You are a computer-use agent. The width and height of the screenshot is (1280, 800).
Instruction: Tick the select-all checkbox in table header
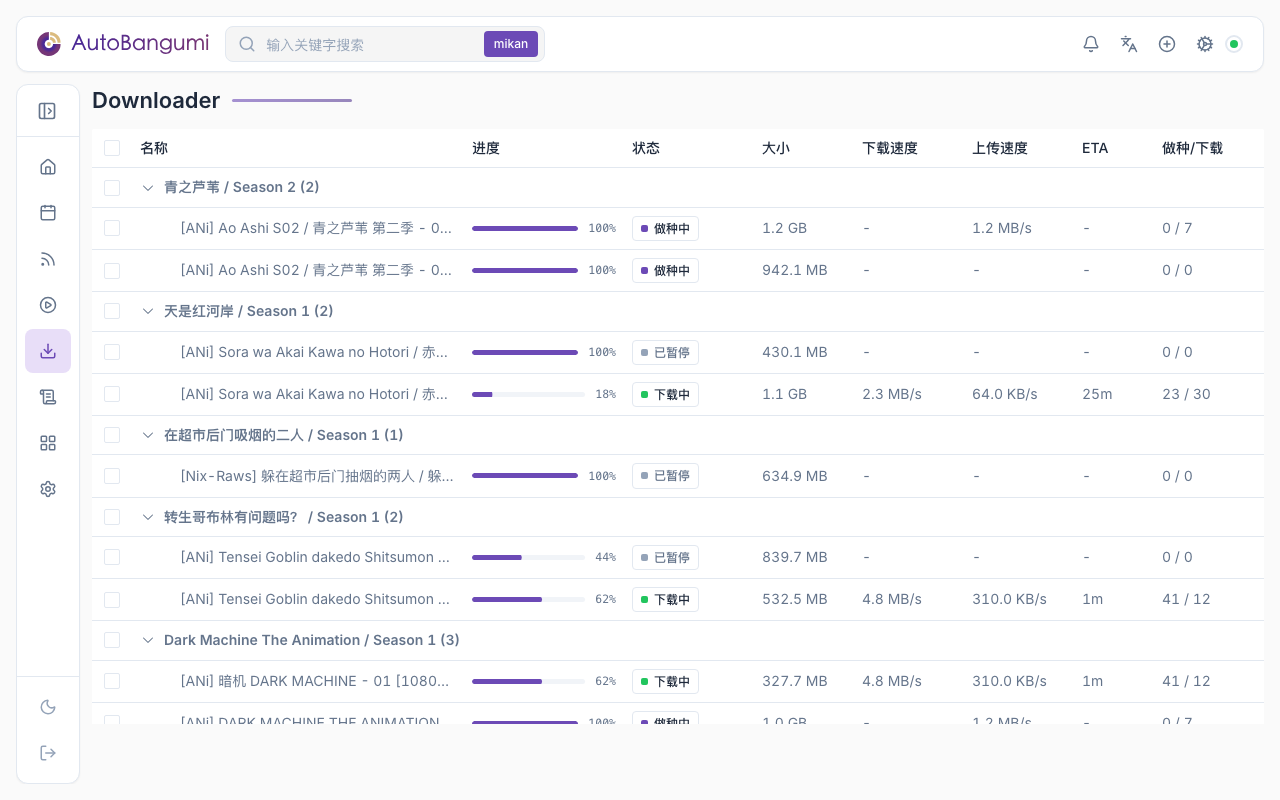pos(112,148)
